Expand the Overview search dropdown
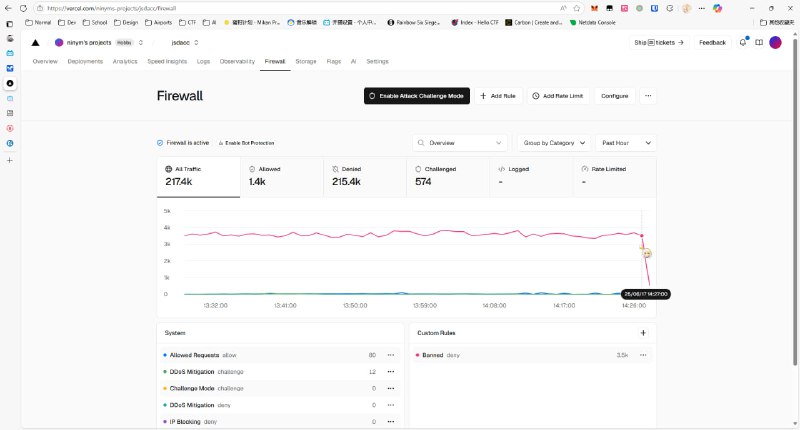Viewport: 800px width, 430px height. [462, 143]
